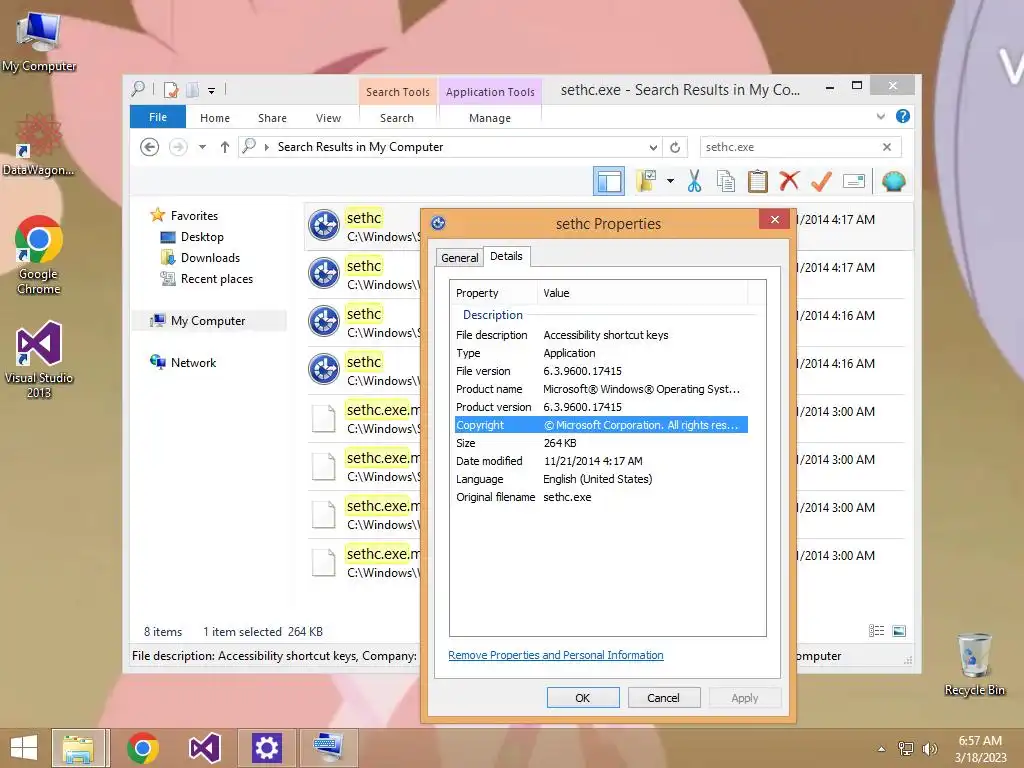Select Desktop in navigation pane
The image size is (1024, 768).
point(202,236)
